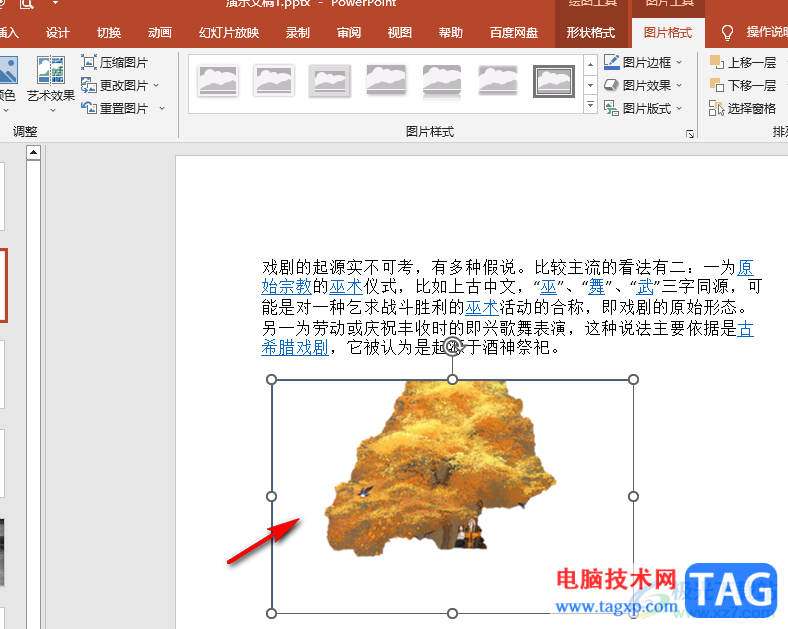Click the Picture Border (图片边框) icon

tap(611, 62)
